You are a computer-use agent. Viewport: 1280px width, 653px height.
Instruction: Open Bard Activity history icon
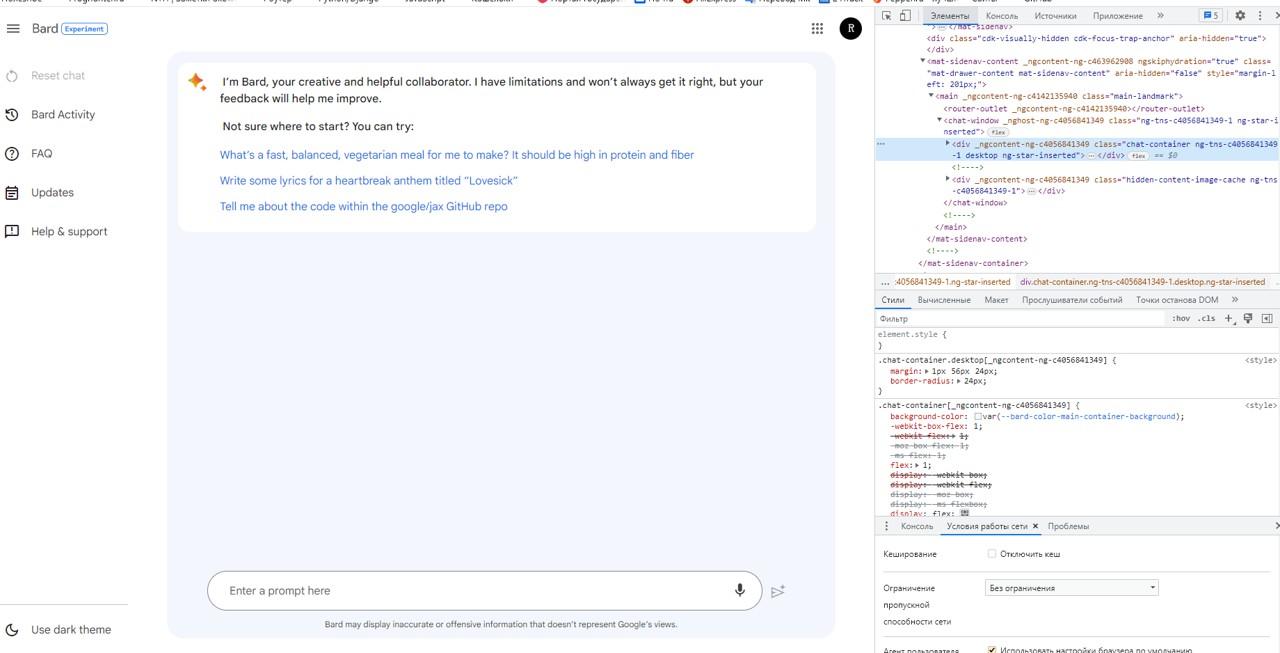(x=12, y=115)
